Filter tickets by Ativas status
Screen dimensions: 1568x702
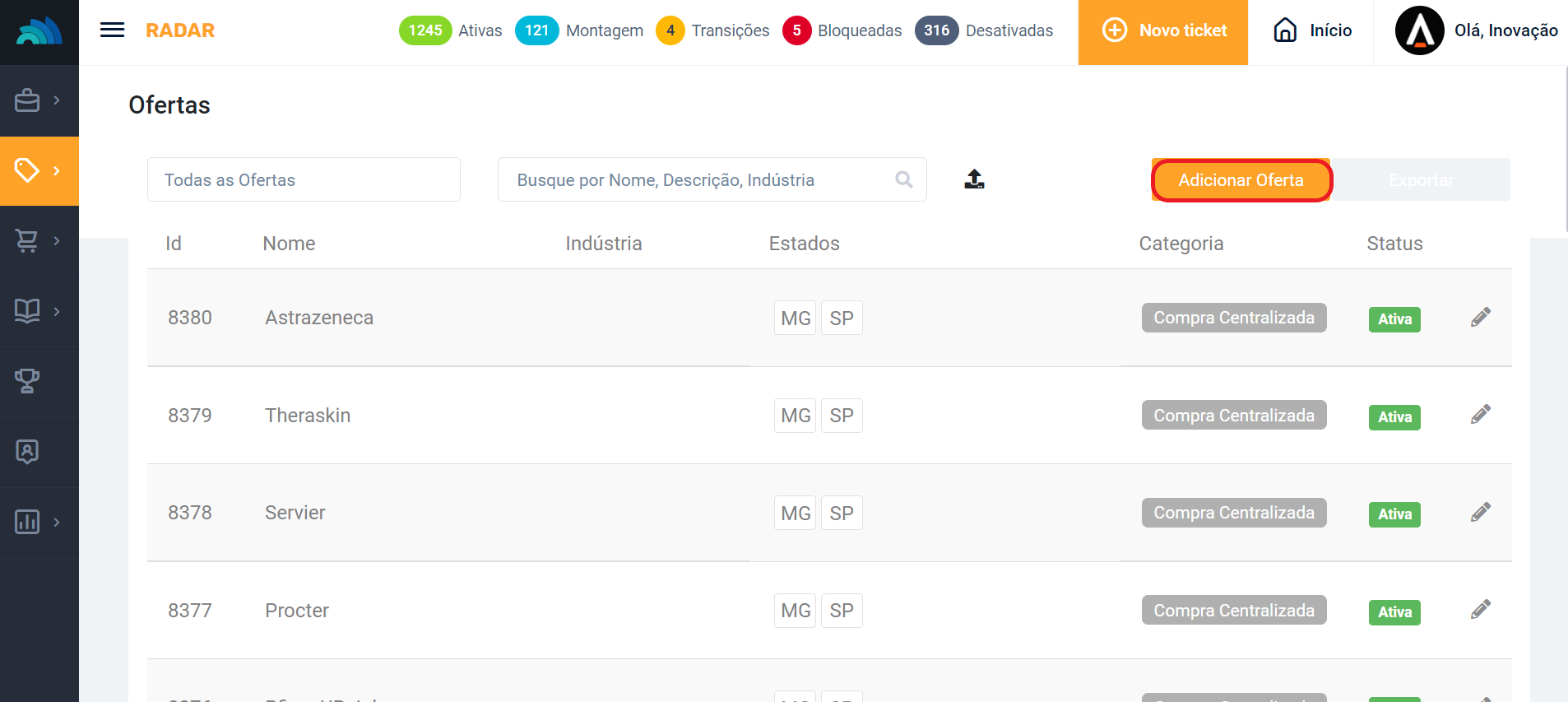pyautogui.click(x=451, y=30)
